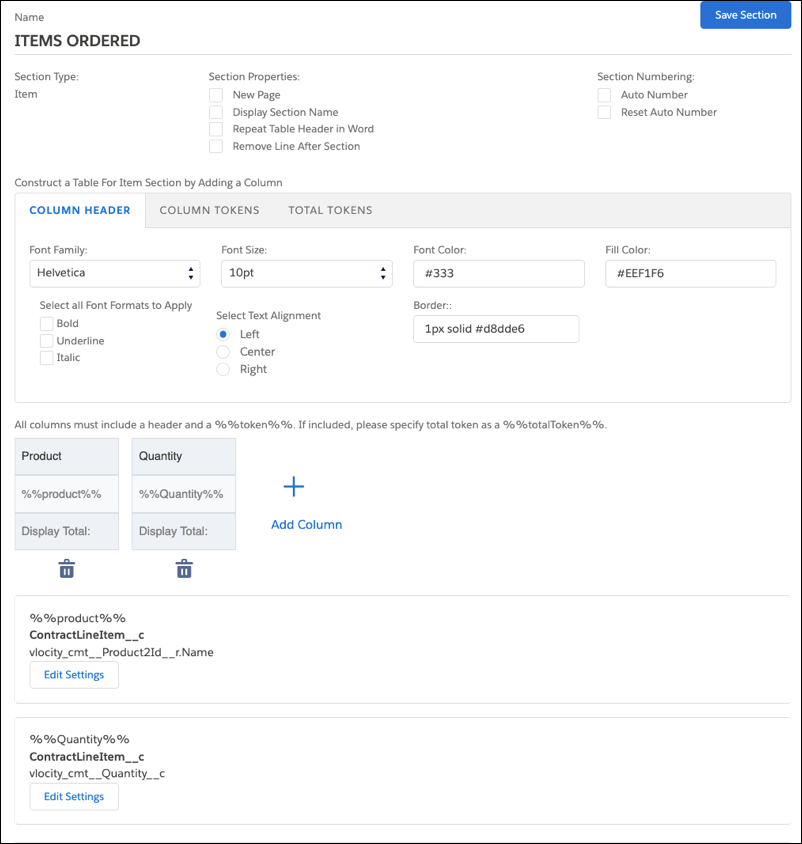Image resolution: width=802 pixels, height=844 pixels.
Task: Delete the Product column with trash icon
Action: 67,569
